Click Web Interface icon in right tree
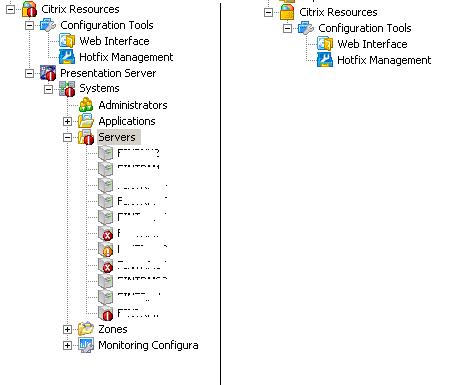This screenshot has height=385, width=469. (x=325, y=44)
